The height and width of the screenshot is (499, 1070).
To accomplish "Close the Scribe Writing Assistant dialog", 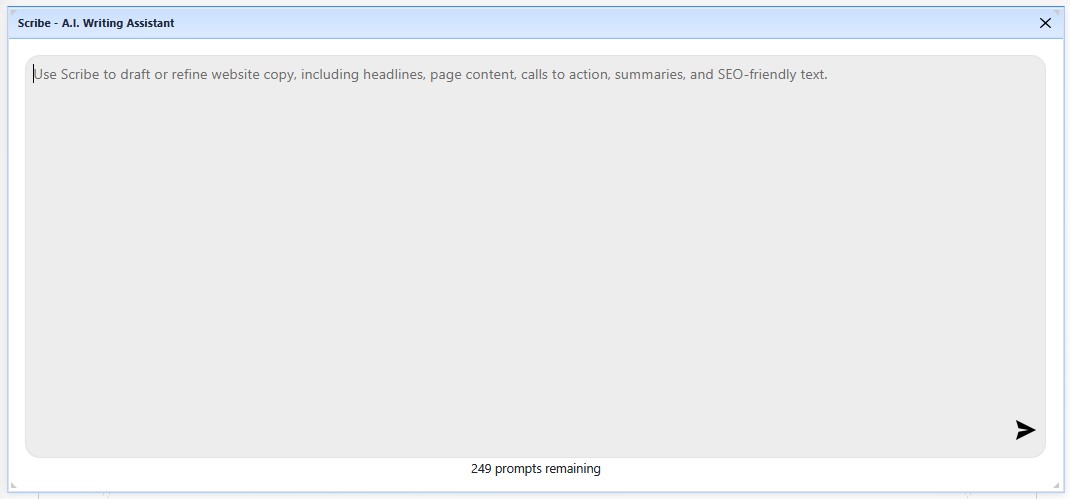I will coord(1045,23).
